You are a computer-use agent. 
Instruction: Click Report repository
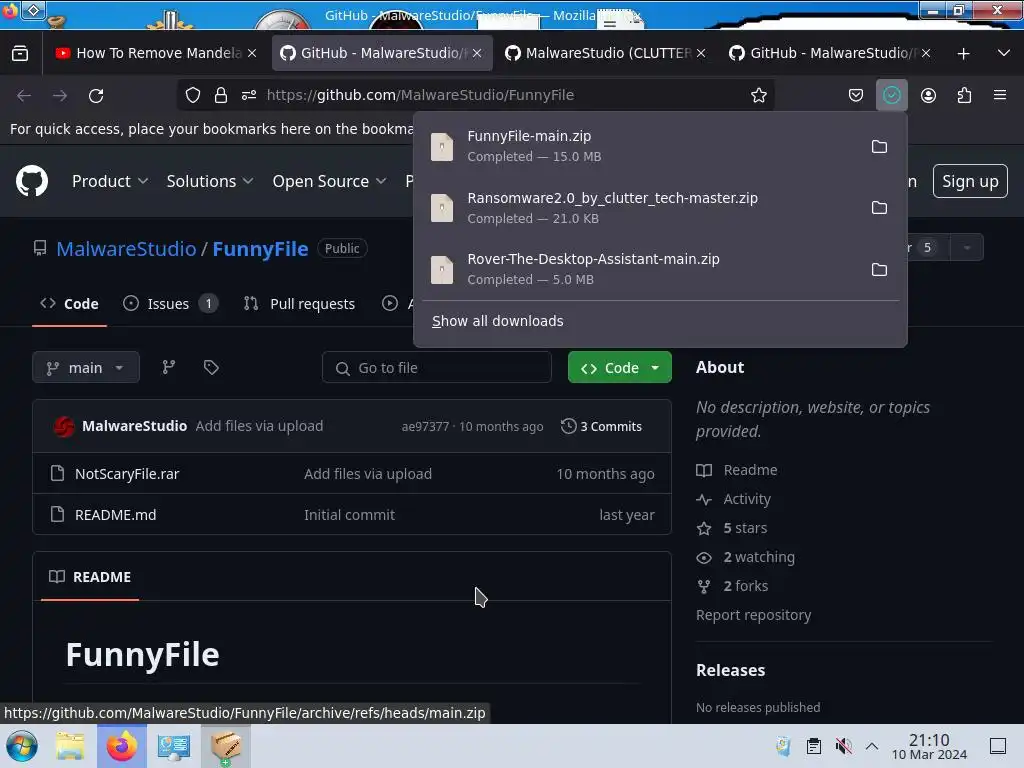tap(753, 615)
